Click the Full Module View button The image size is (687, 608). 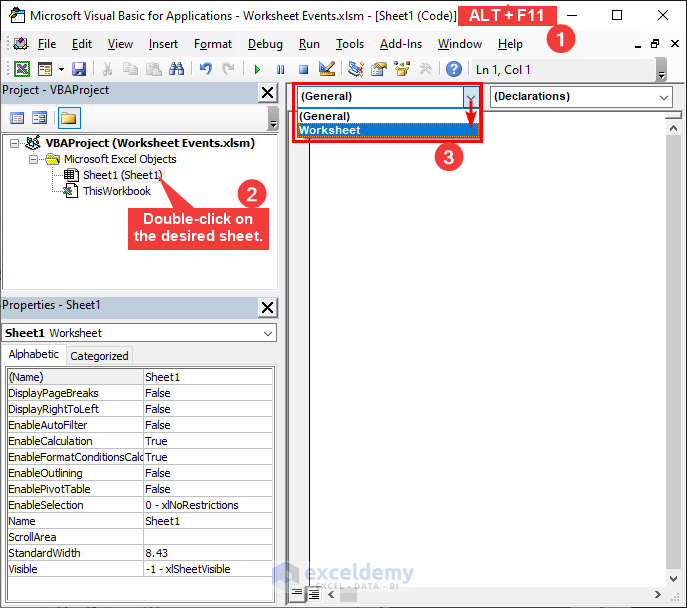tap(314, 594)
